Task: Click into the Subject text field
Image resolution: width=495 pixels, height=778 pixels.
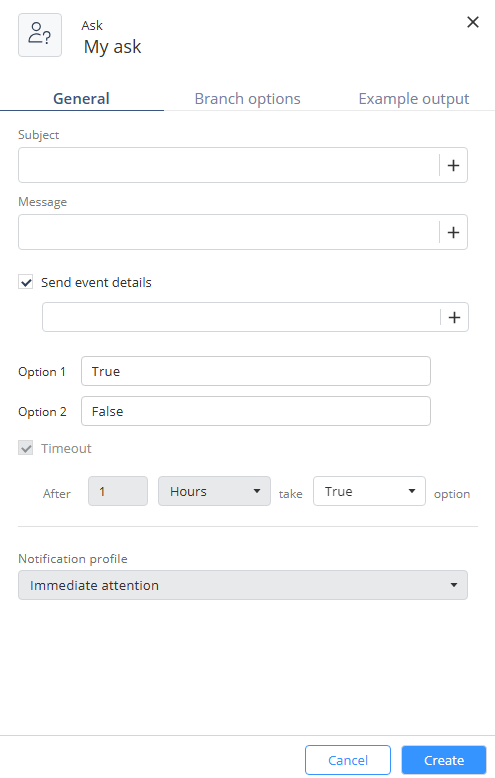Action: click(x=229, y=165)
